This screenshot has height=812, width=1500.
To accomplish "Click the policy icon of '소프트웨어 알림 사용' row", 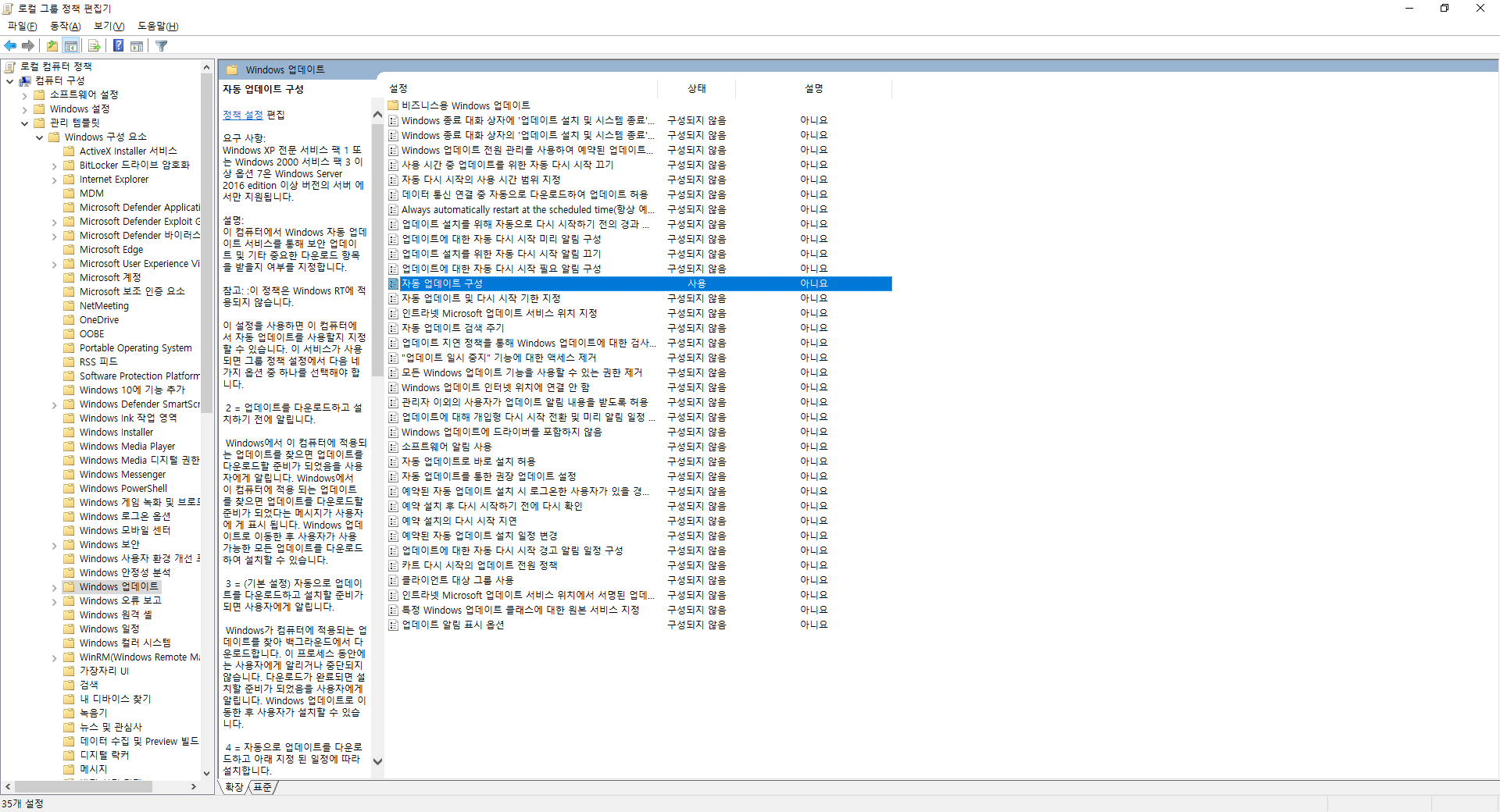I will coord(394,447).
